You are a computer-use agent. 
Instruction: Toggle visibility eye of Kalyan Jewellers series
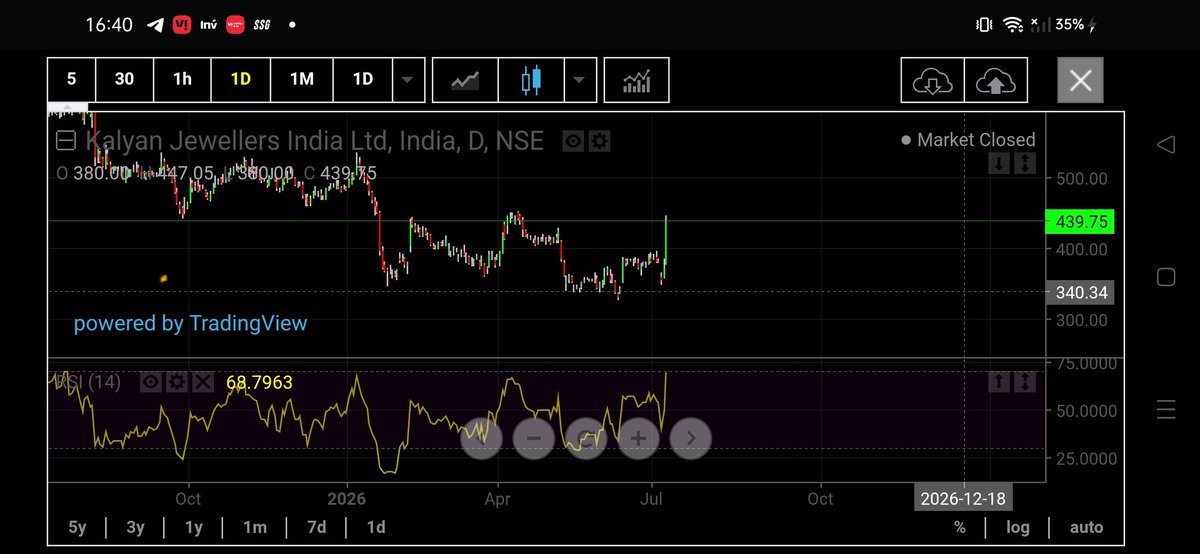pyautogui.click(x=574, y=141)
